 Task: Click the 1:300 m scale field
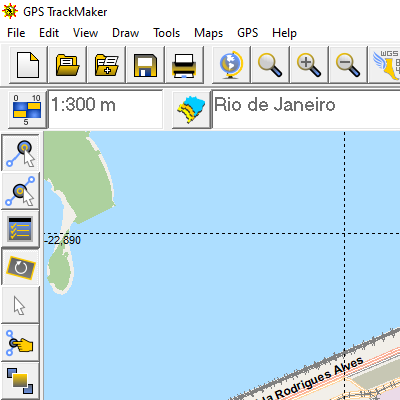(x=106, y=109)
